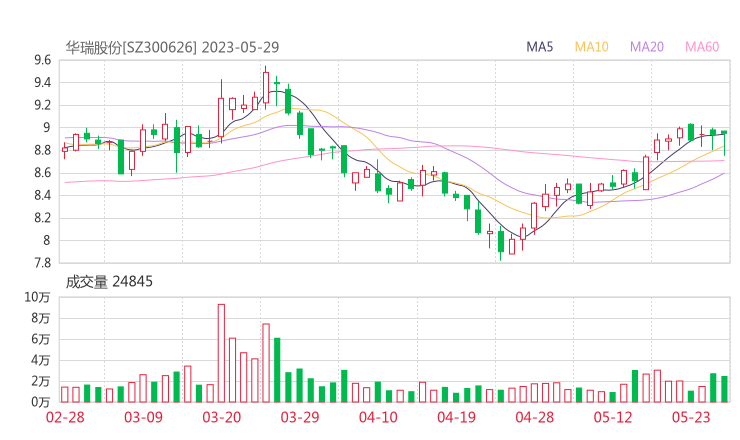Select the 03-09 date label
The height and width of the screenshot is (440, 740).
point(142,417)
